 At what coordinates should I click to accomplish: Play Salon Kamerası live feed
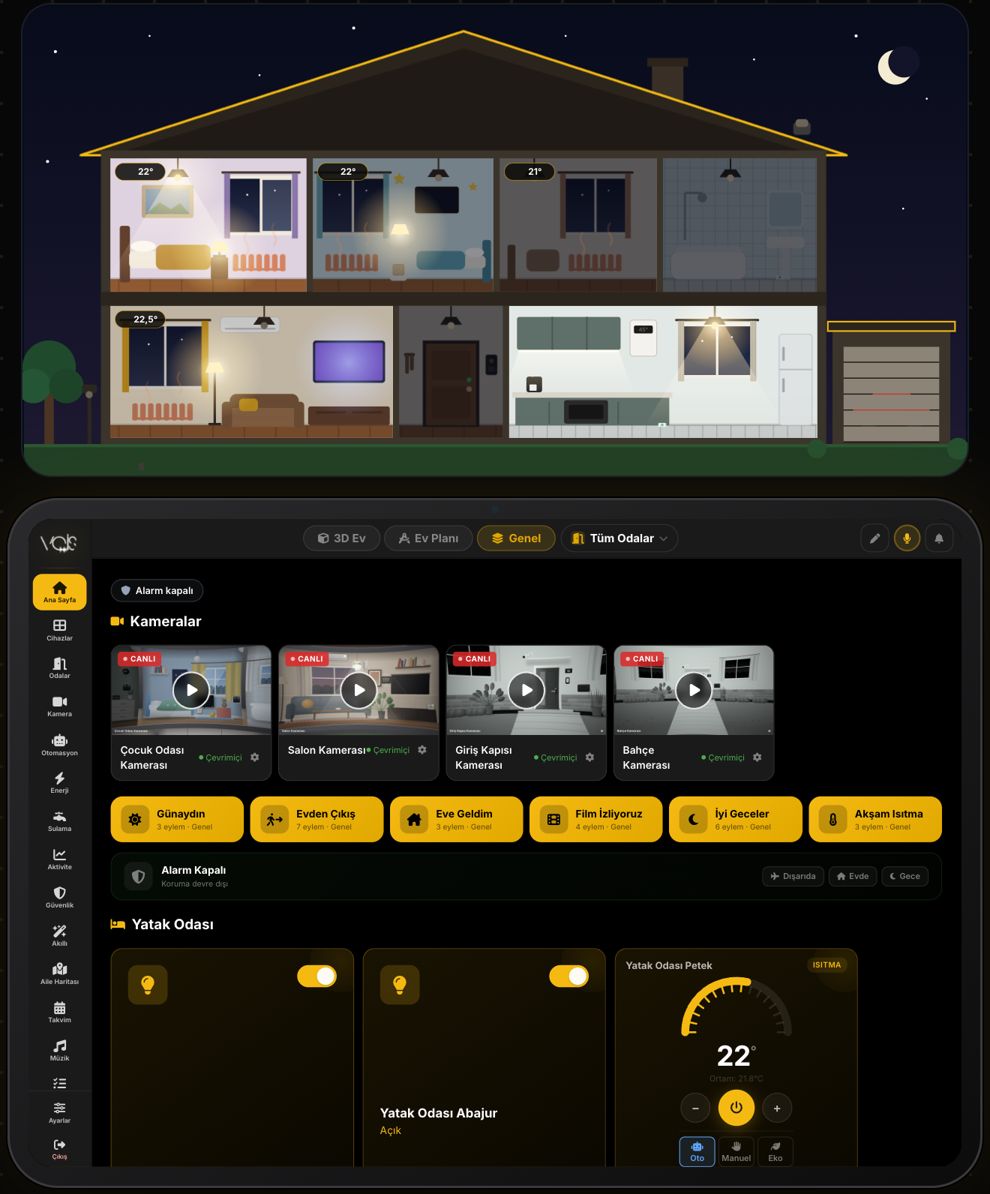tap(359, 690)
